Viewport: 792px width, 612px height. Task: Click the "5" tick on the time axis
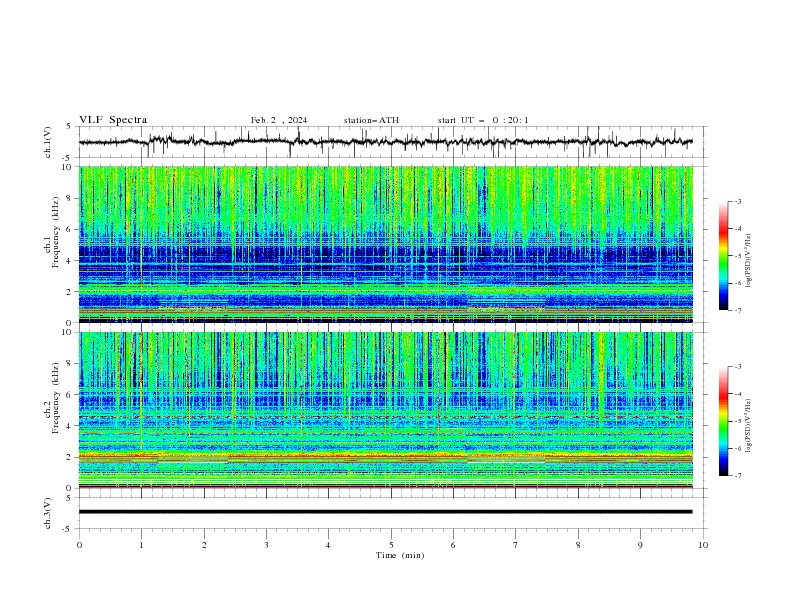pos(391,545)
